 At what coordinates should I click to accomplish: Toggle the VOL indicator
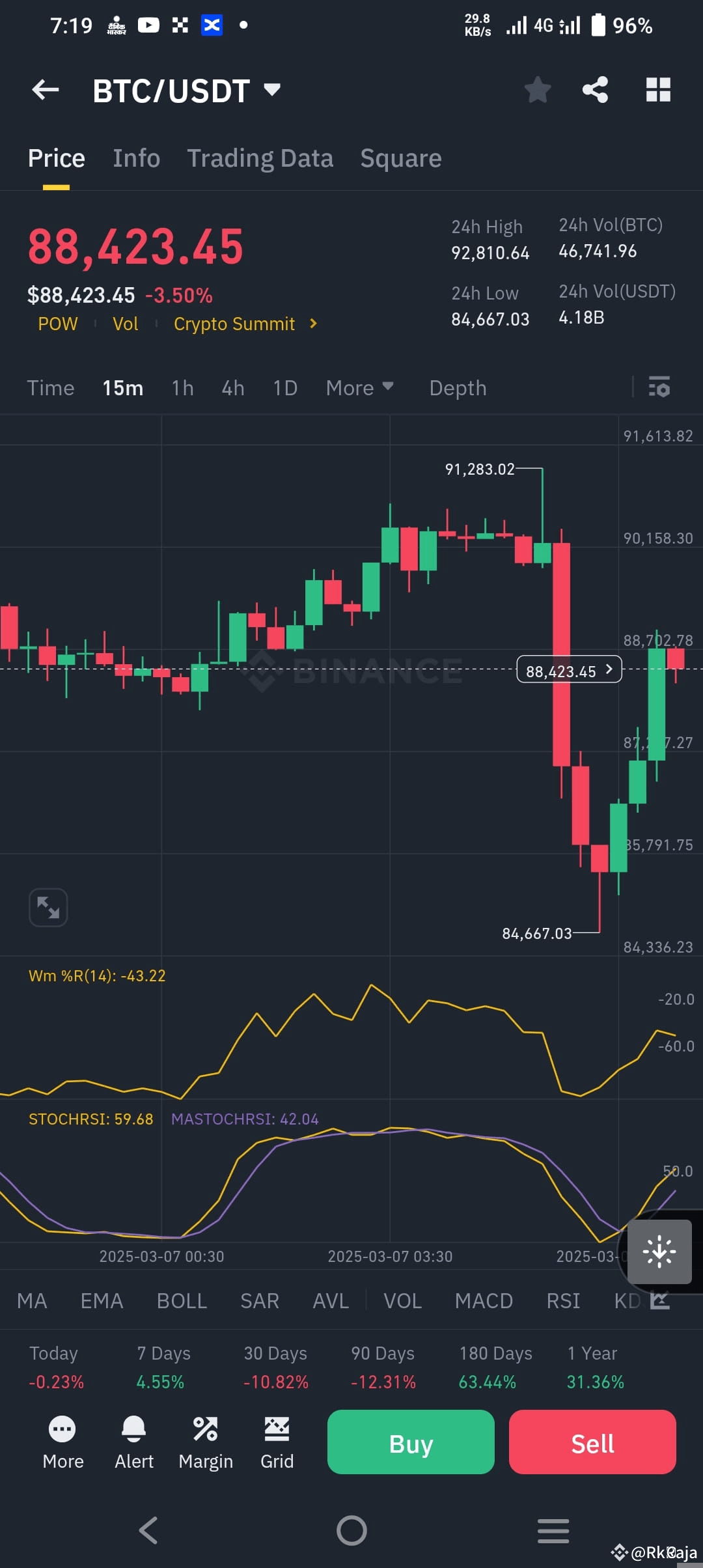tap(402, 1300)
